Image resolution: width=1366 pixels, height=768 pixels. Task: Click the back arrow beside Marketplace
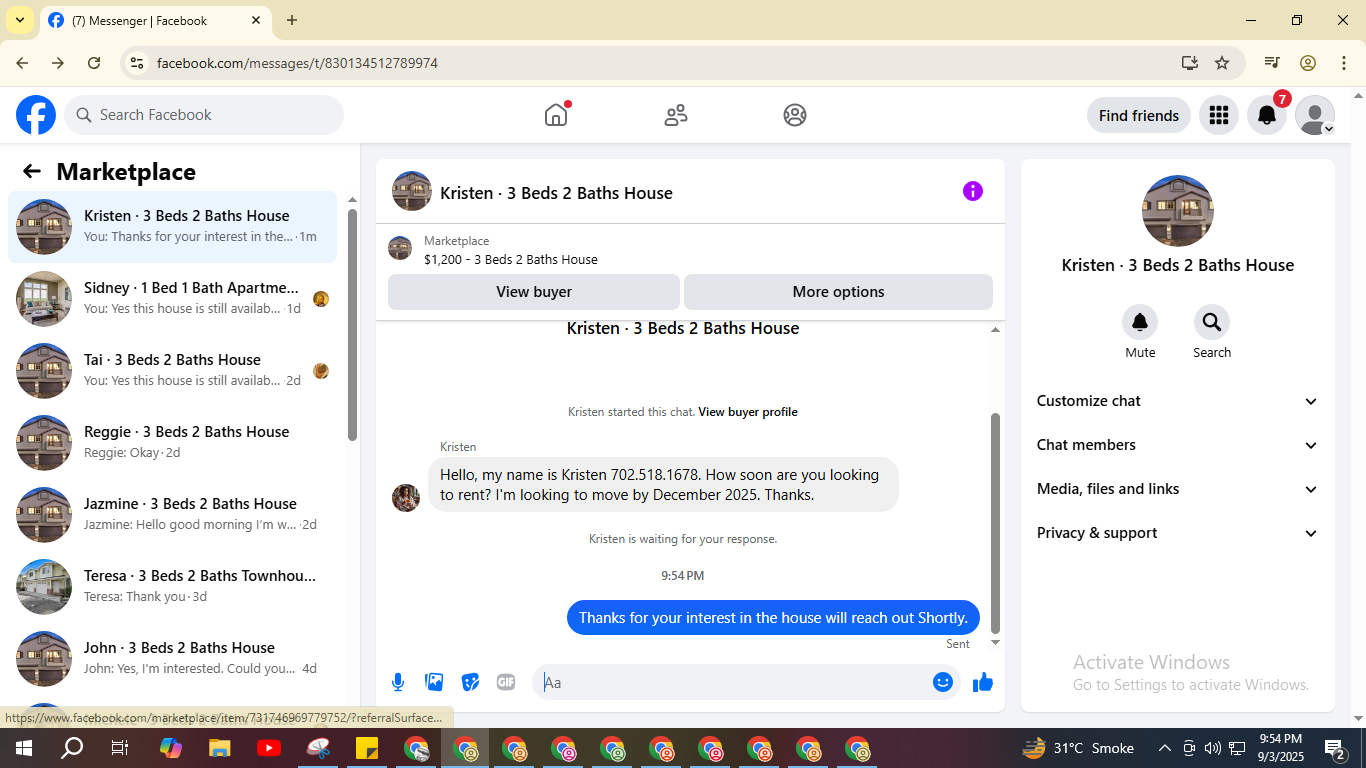(32, 171)
